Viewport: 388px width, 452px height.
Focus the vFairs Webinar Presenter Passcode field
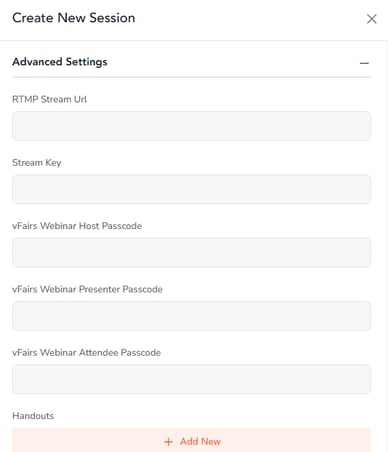coord(191,316)
